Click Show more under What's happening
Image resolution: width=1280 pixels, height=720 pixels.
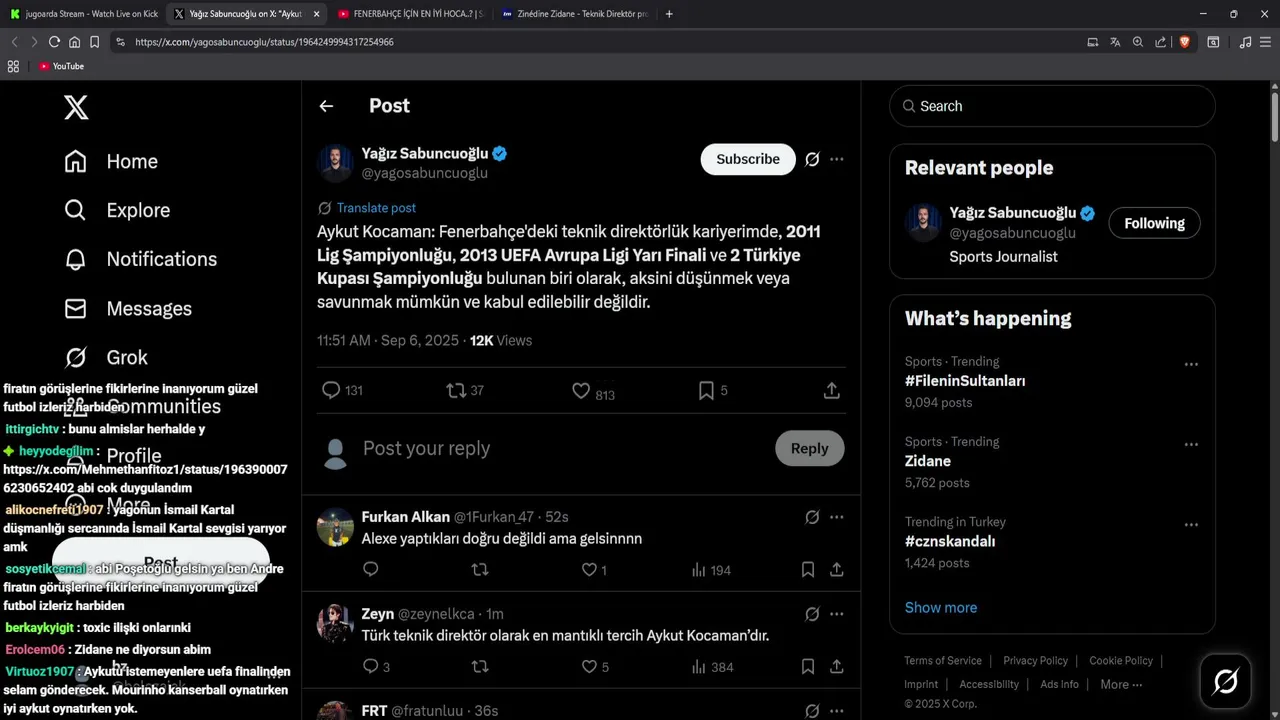(941, 607)
